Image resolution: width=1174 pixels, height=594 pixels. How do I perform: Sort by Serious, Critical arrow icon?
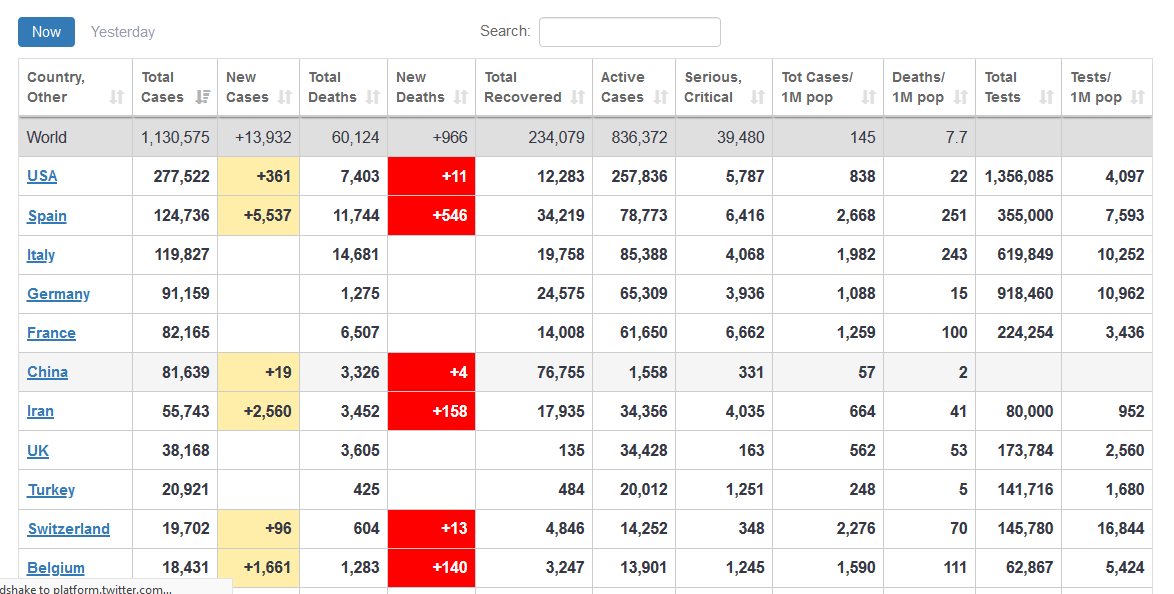pos(757,97)
